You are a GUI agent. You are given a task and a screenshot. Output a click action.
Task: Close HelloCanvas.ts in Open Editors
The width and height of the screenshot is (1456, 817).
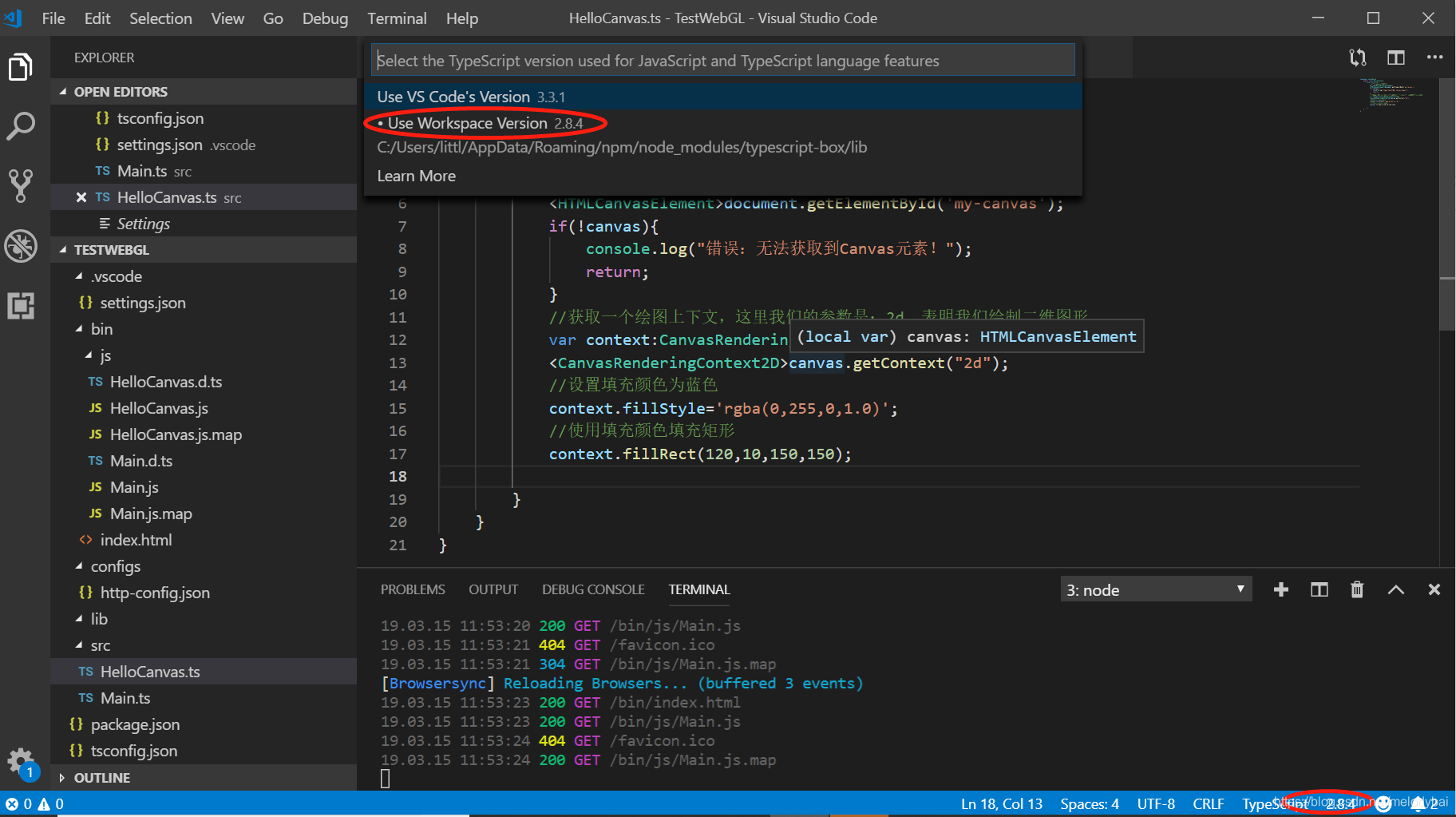(81, 197)
